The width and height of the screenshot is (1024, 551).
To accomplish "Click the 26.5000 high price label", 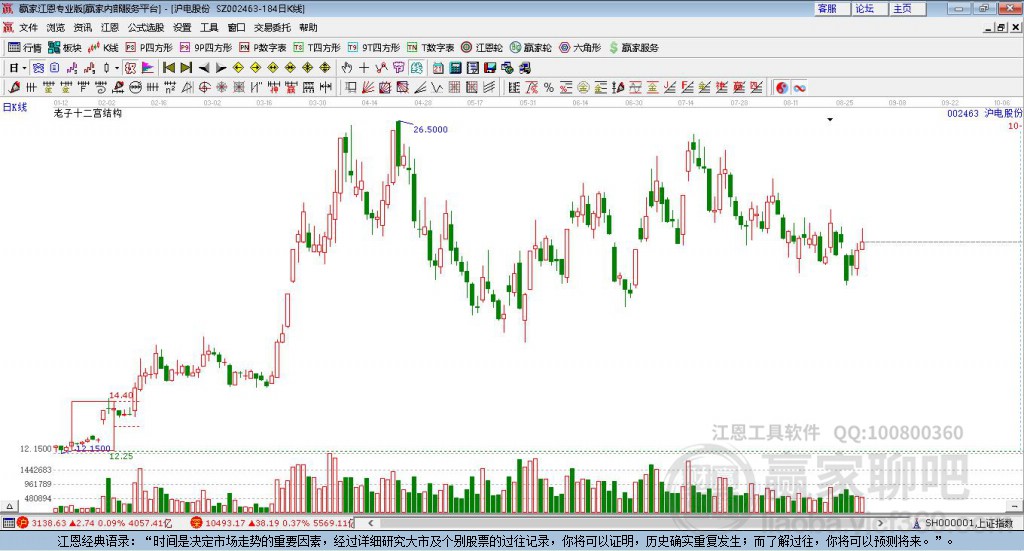I will click(430, 129).
